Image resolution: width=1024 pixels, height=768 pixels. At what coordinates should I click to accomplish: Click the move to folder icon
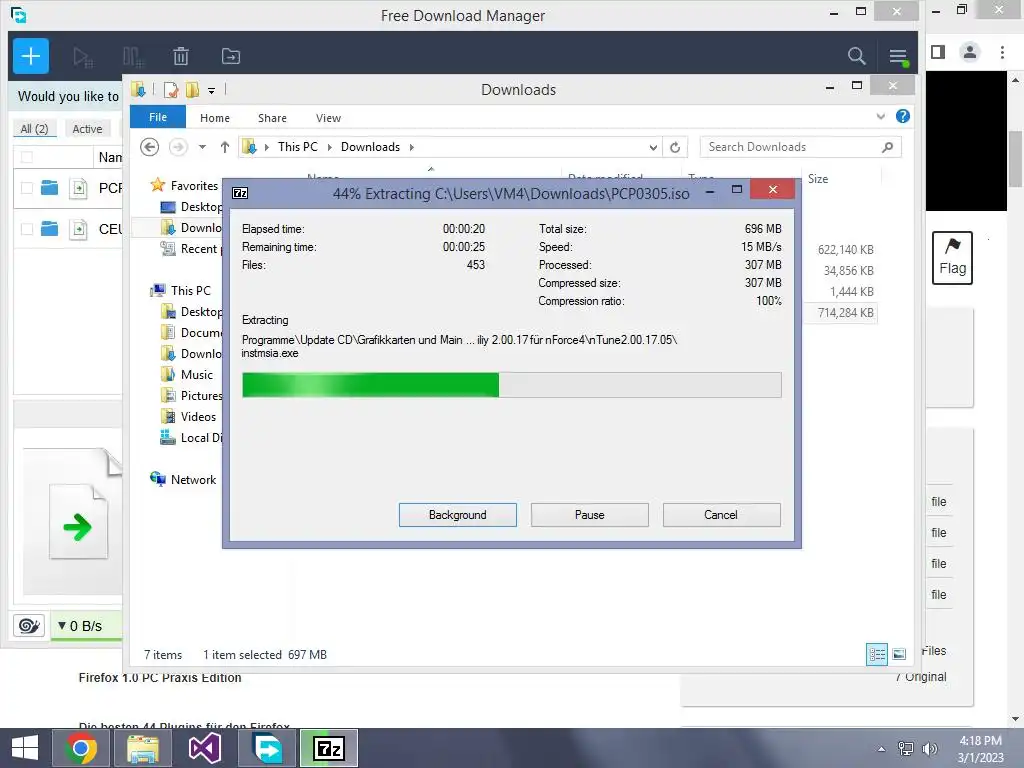tap(231, 56)
